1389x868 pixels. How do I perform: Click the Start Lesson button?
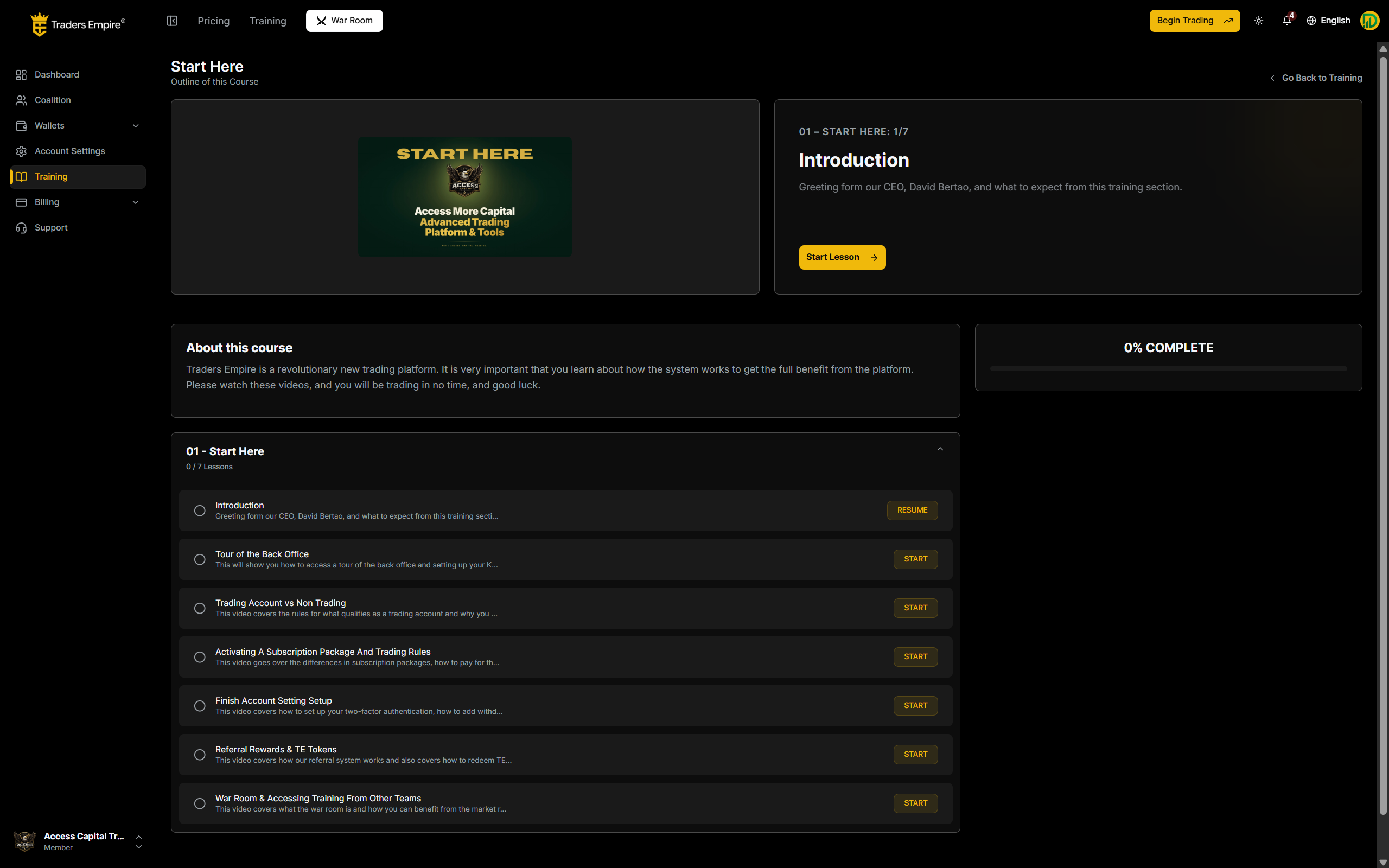tap(842, 257)
